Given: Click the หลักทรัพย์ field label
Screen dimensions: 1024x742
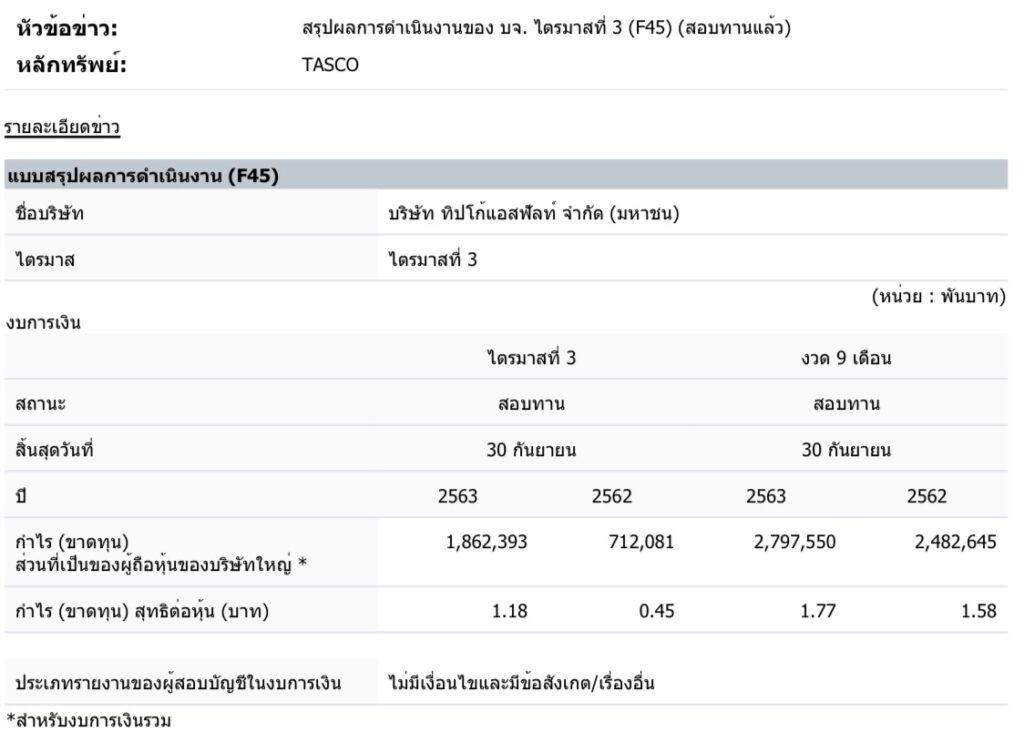Looking at the screenshot, I should pos(72,66).
